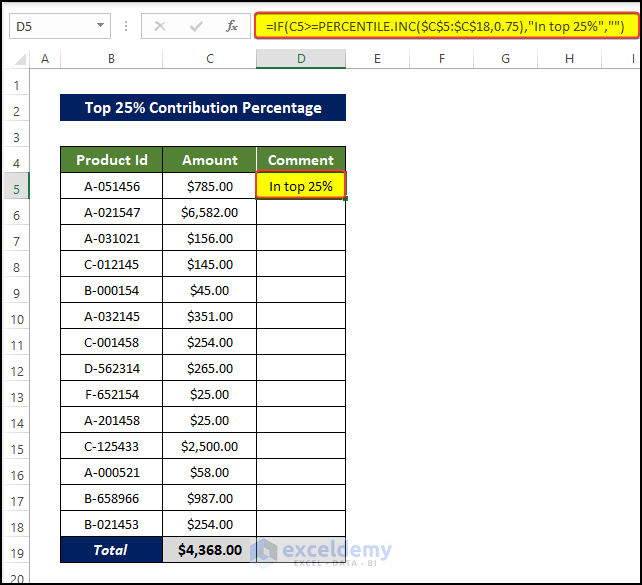Click the 'Comment' header cell
The width and height of the screenshot is (642, 585).
click(x=301, y=160)
